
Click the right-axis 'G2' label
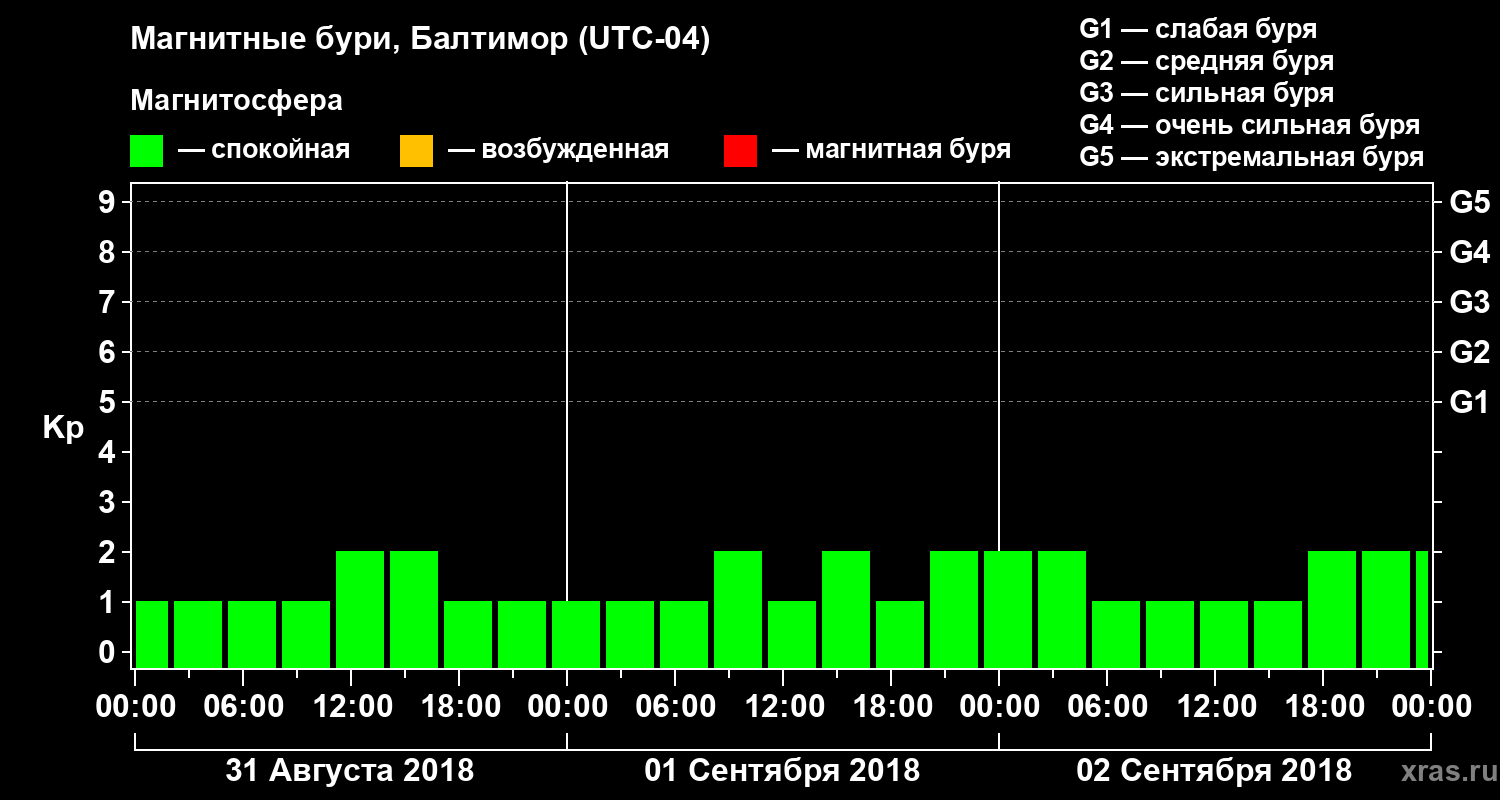point(1469,352)
